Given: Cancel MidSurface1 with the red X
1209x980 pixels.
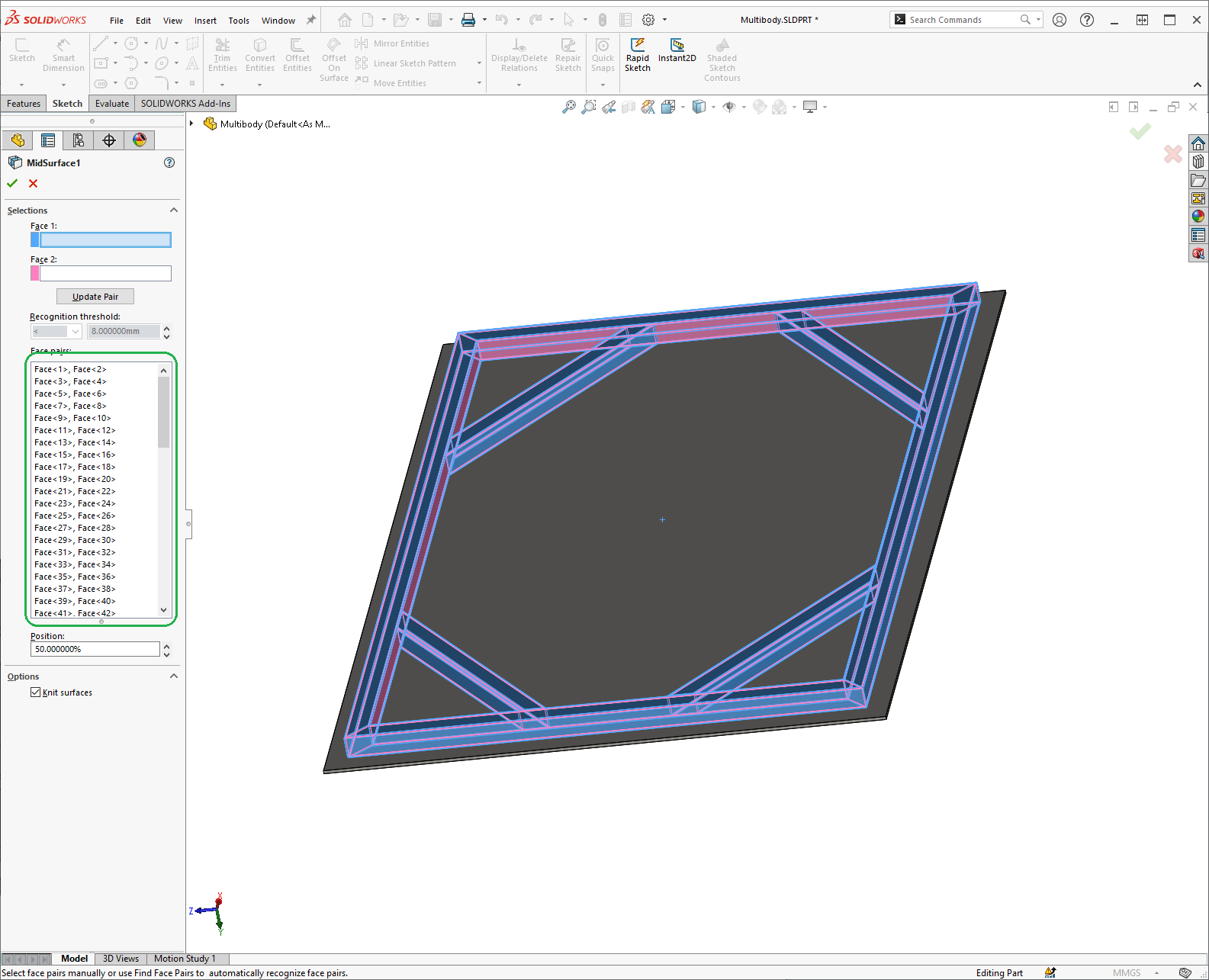Looking at the screenshot, I should point(33,184).
